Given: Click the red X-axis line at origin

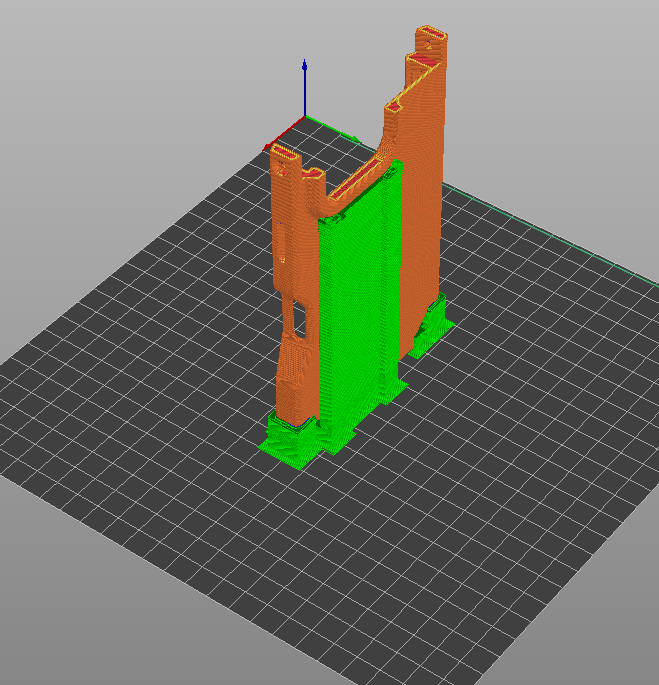Looking at the screenshot, I should coord(283,133).
